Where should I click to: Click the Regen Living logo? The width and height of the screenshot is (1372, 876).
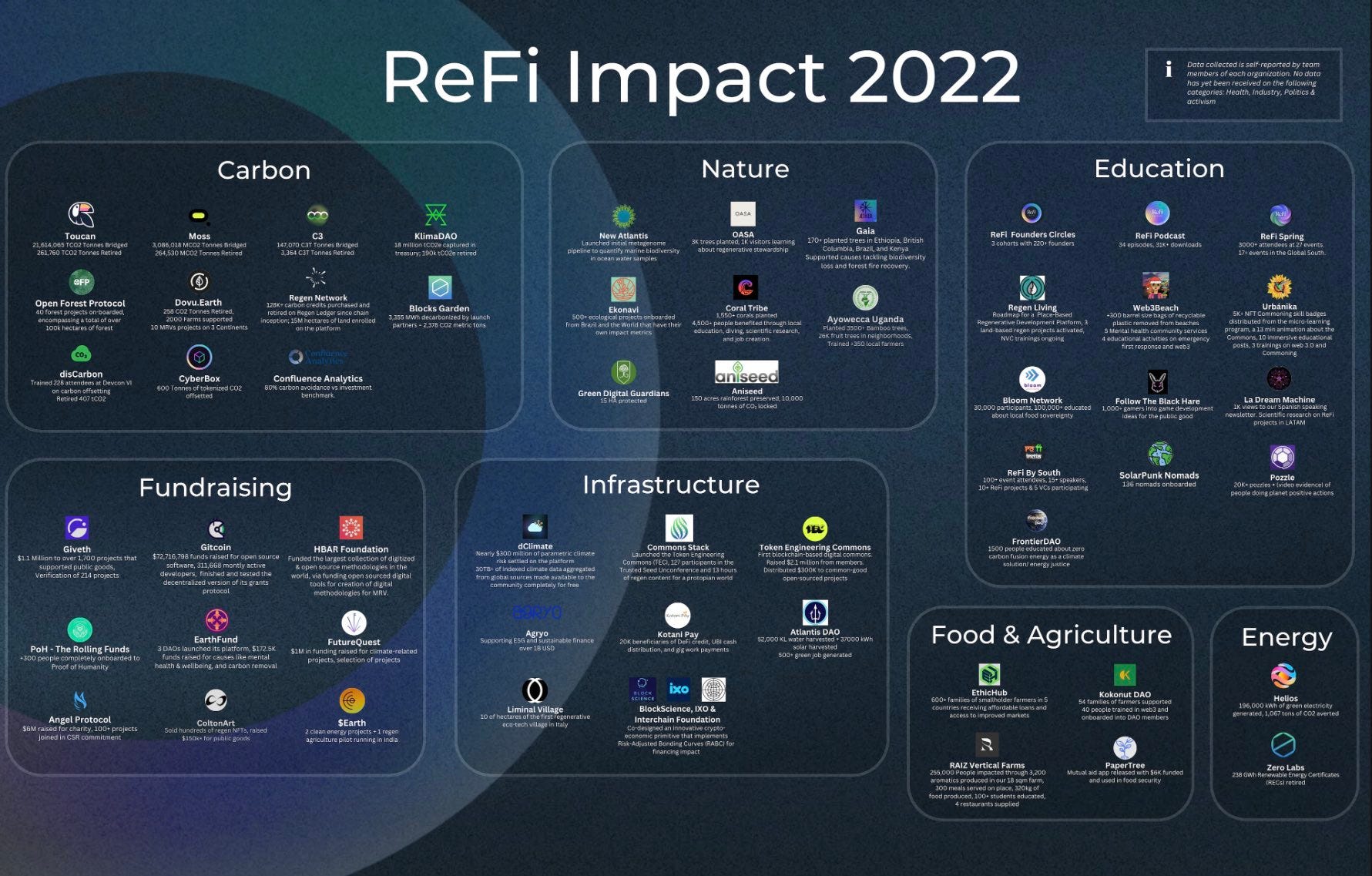1032,288
